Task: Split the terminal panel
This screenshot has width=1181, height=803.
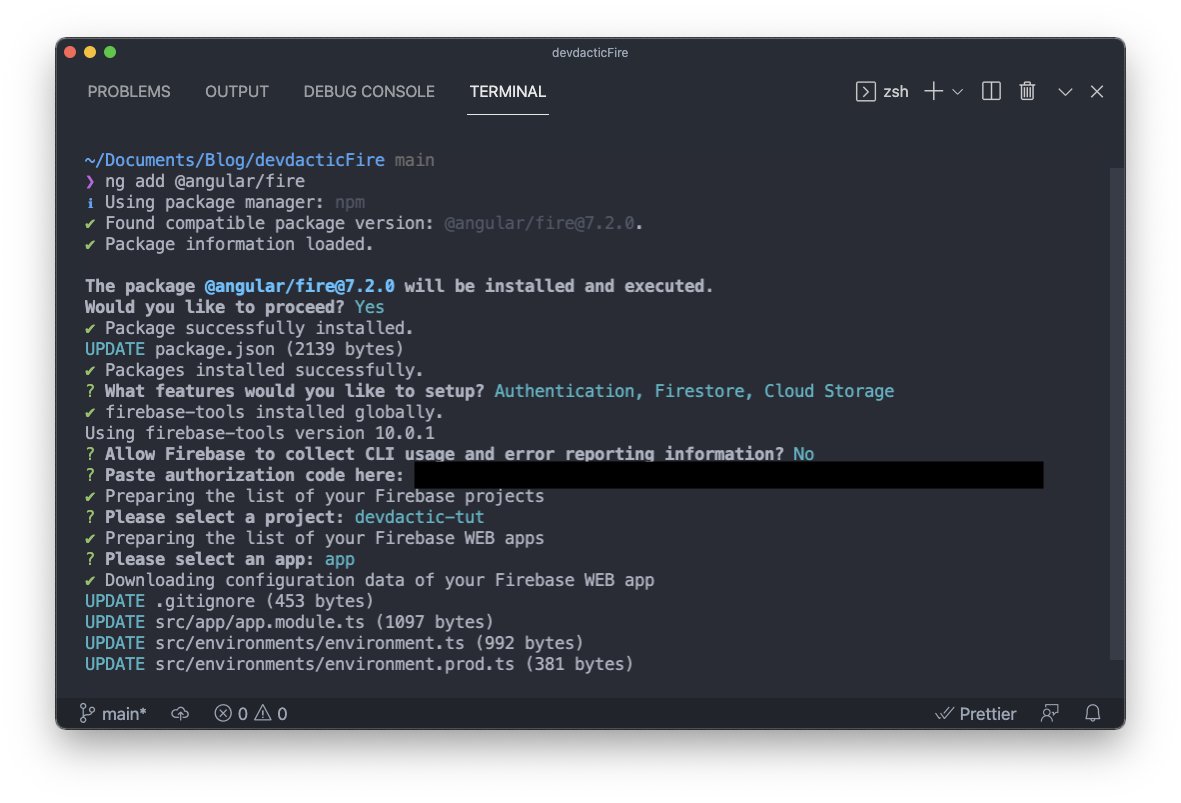Action: tap(991, 91)
